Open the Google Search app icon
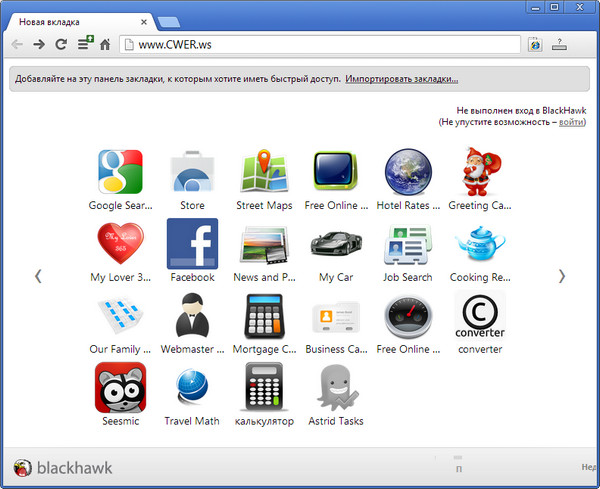The image size is (600, 489). pyautogui.click(x=120, y=172)
